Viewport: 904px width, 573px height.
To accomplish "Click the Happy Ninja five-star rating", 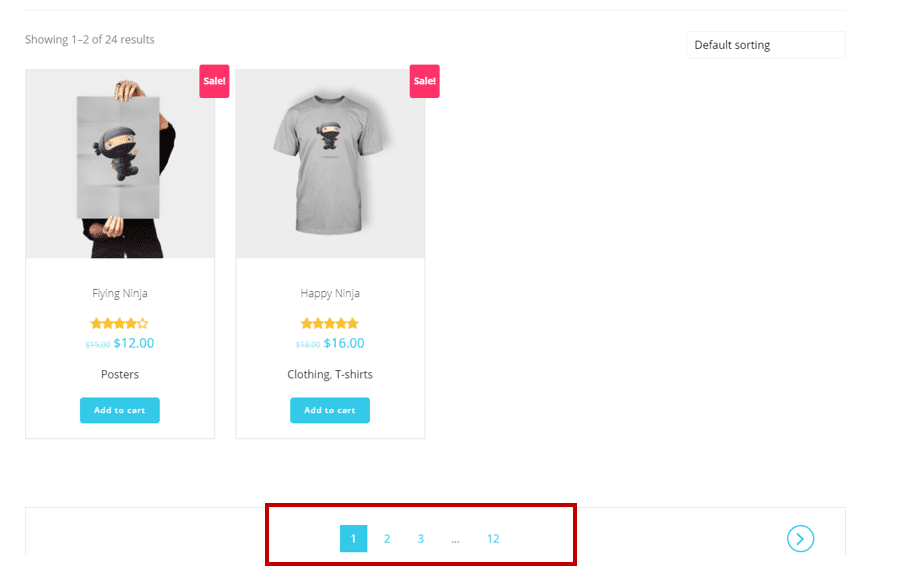I will (x=329, y=323).
